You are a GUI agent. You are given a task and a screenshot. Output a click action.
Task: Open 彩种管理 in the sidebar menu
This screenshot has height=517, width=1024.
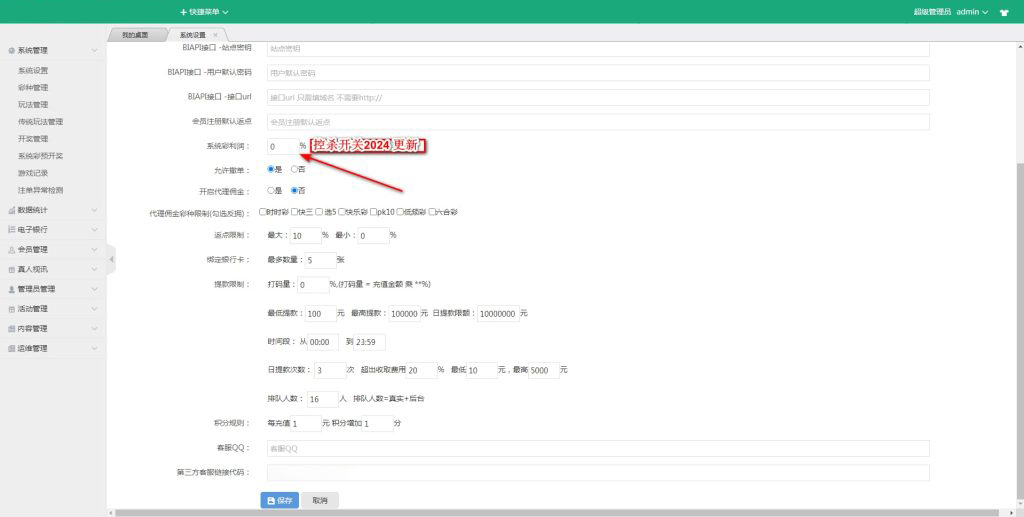point(33,88)
